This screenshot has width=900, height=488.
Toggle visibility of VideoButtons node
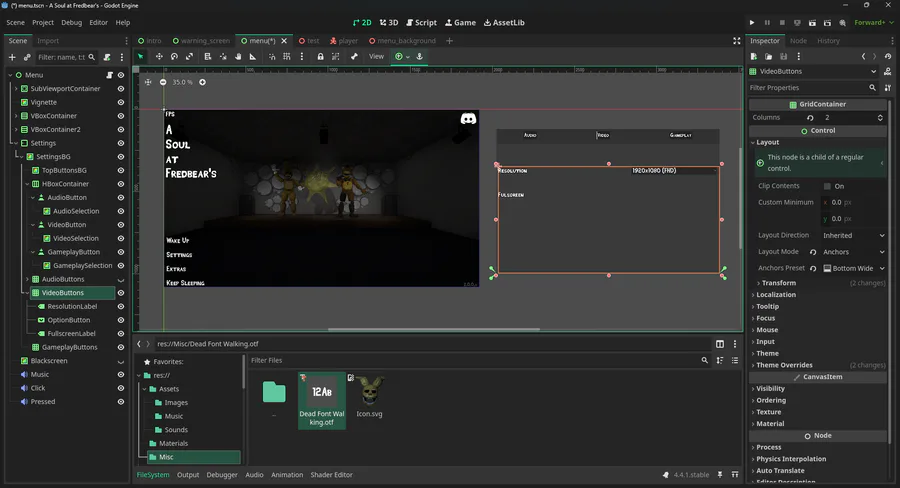coord(121,293)
